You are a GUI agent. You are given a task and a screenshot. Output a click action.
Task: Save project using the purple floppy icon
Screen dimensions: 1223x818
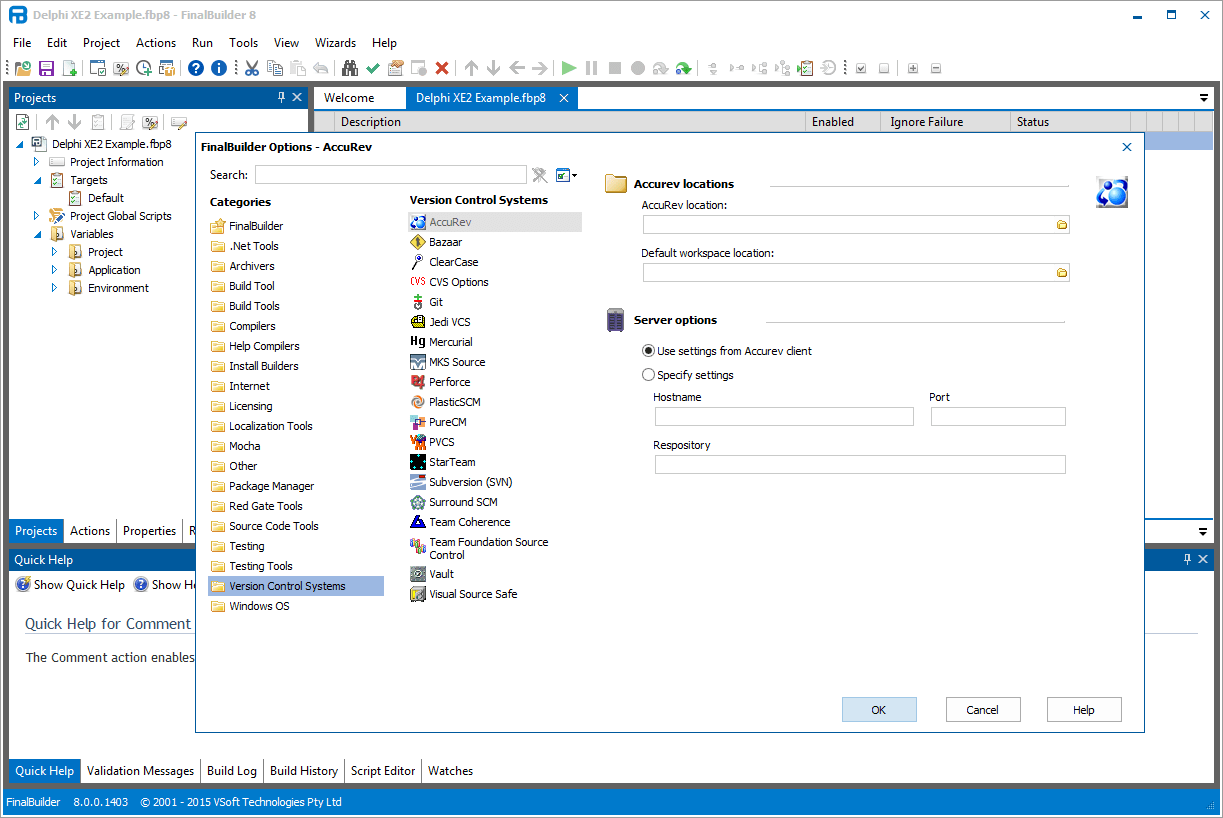[46, 68]
